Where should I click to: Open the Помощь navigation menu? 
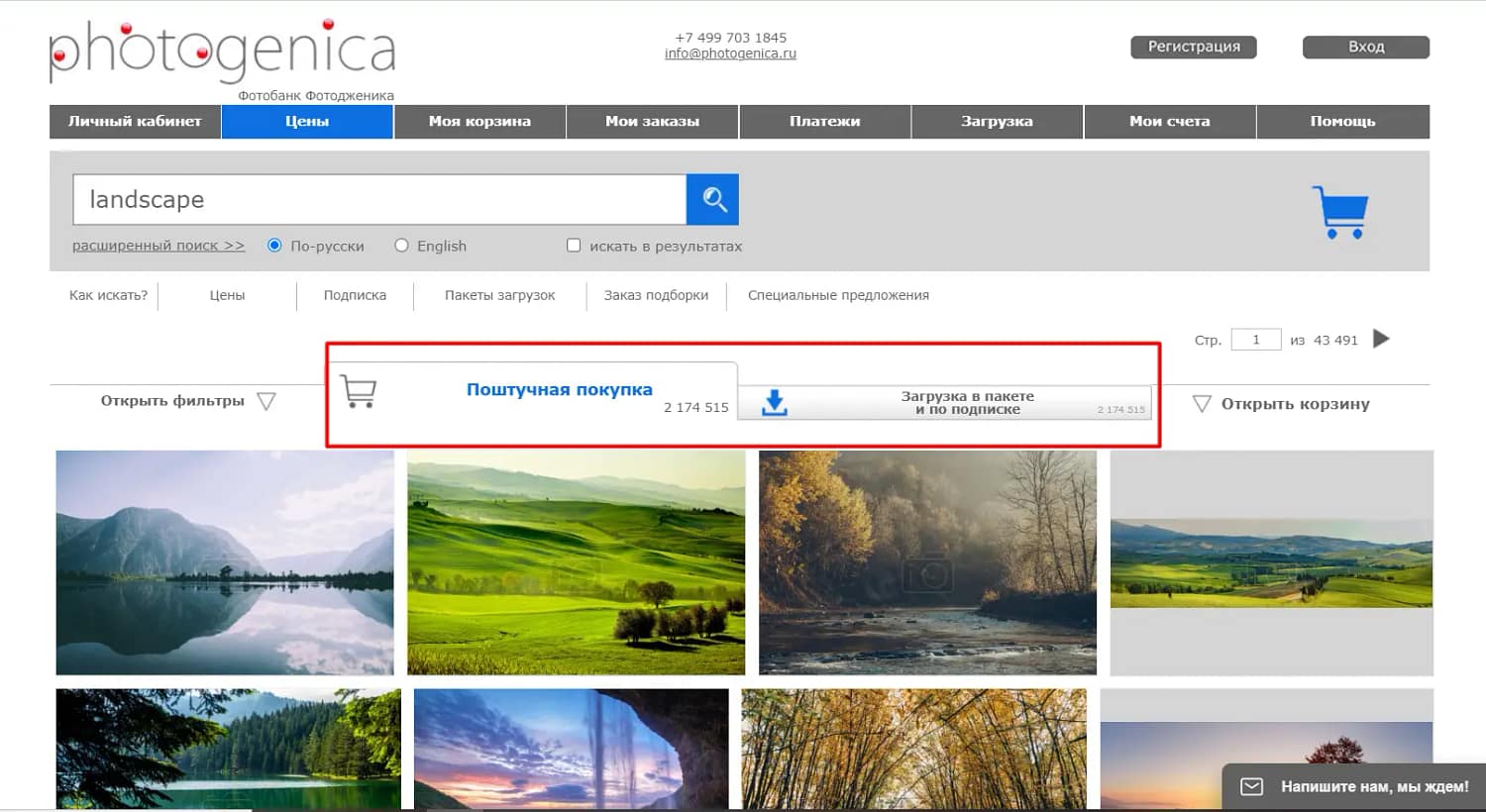[x=1343, y=121]
